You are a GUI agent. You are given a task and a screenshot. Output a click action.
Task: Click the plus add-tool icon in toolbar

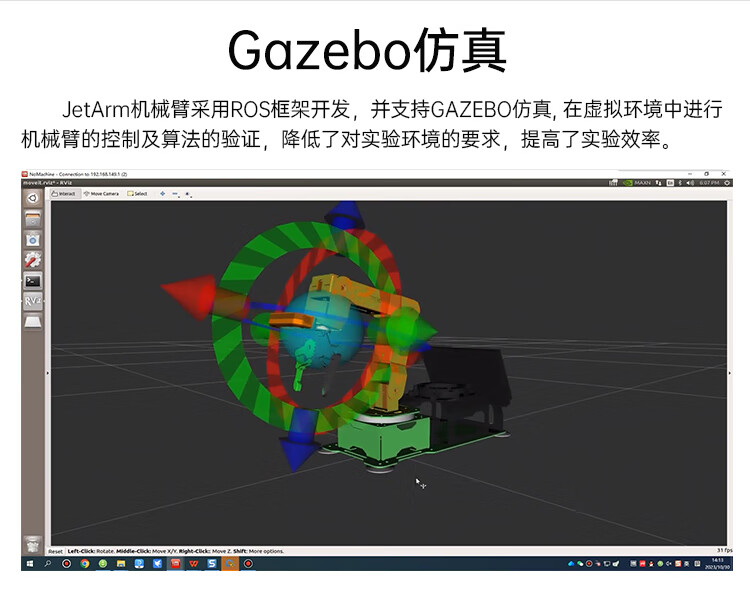pyautogui.click(x=163, y=193)
